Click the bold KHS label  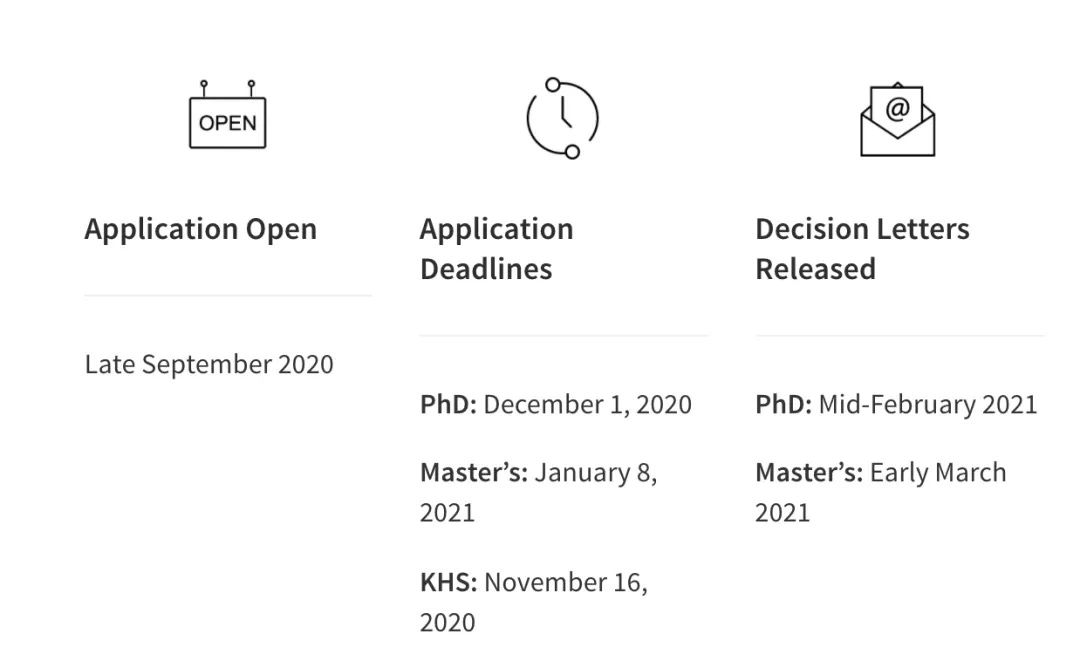(448, 583)
